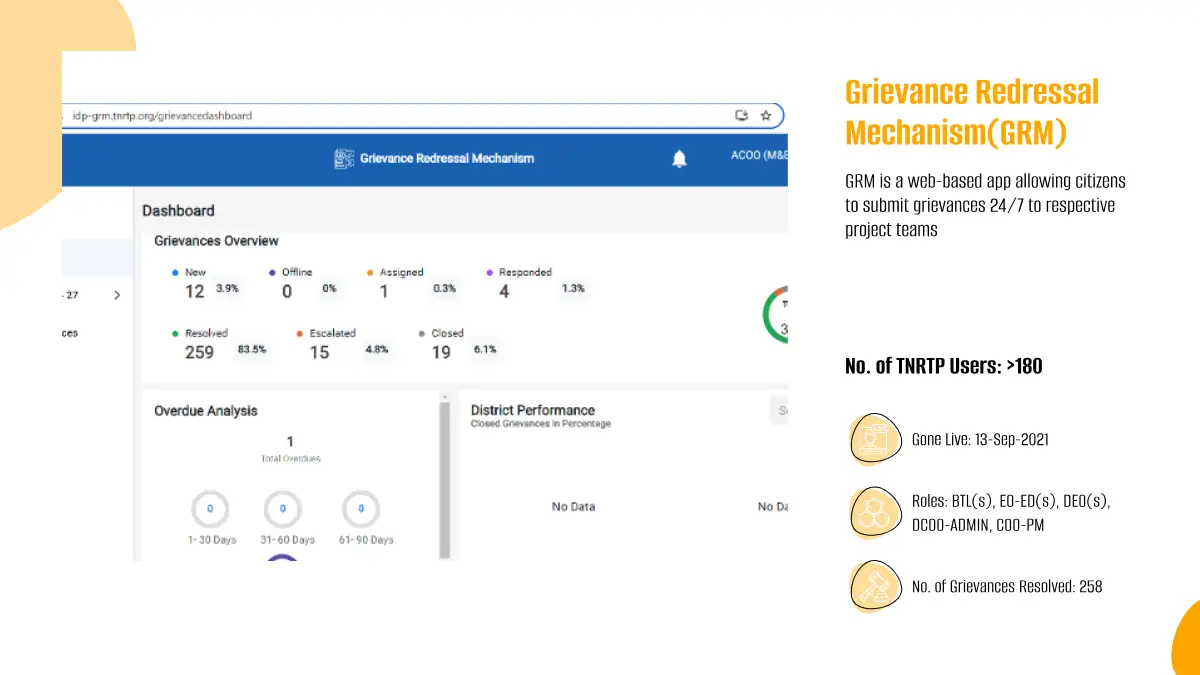Click the Overdue Analysis vertical scrollbar

click(x=445, y=475)
